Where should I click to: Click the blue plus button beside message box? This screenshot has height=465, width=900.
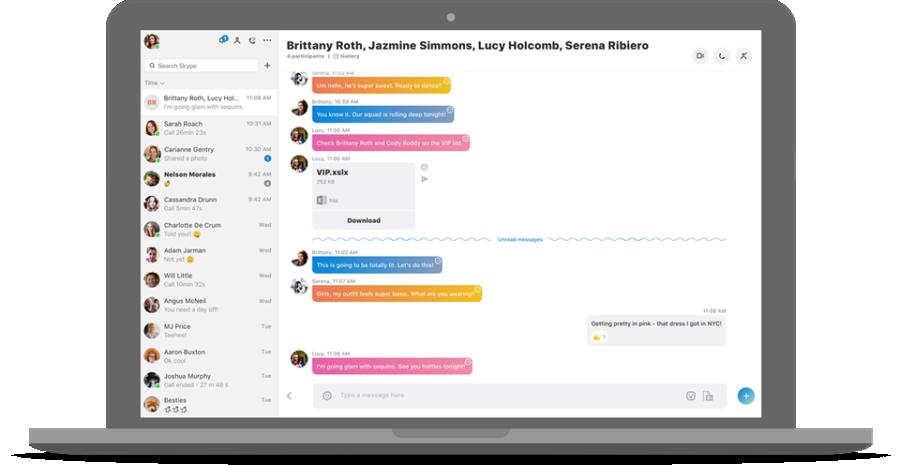coord(746,396)
